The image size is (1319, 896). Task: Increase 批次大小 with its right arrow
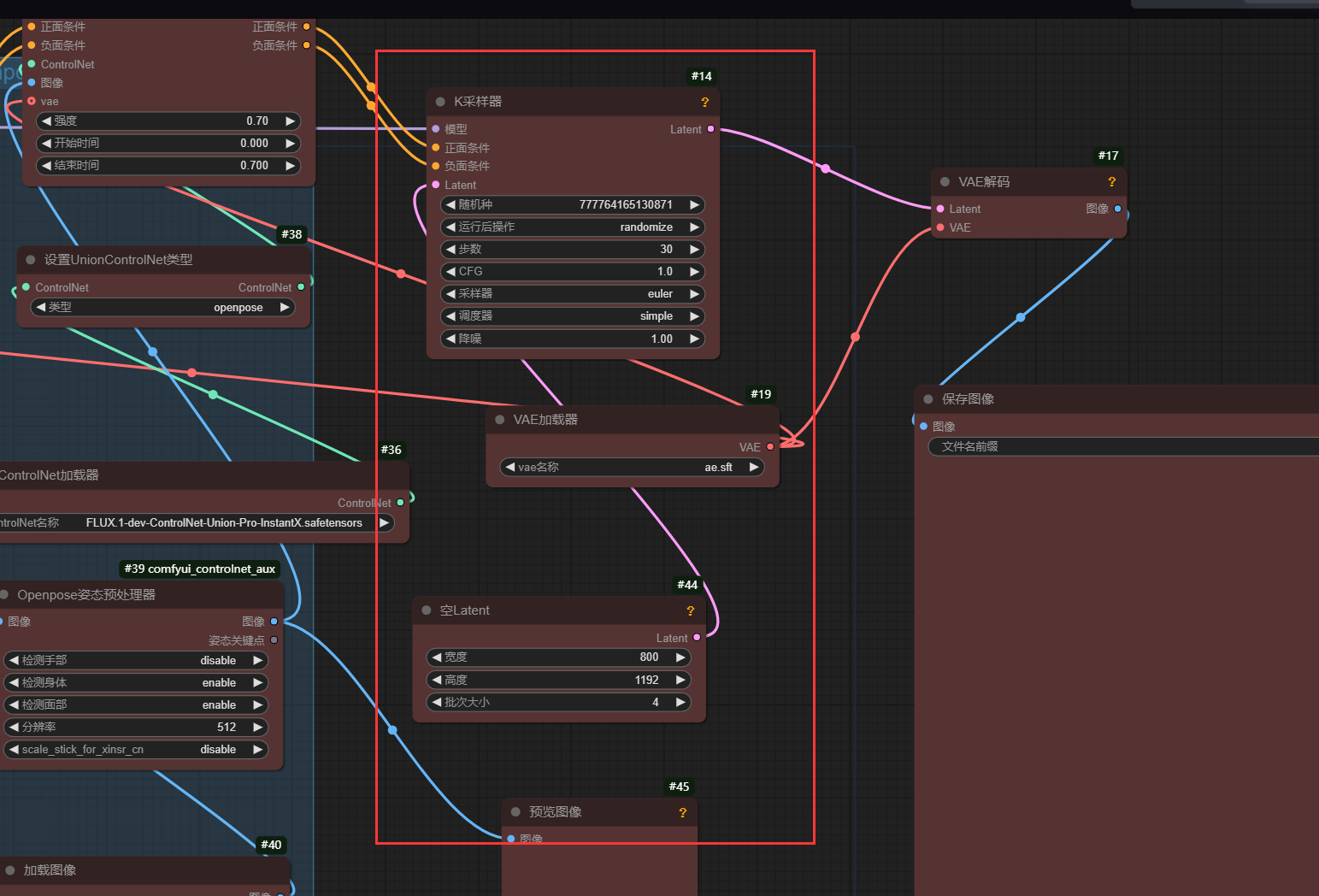coord(681,702)
